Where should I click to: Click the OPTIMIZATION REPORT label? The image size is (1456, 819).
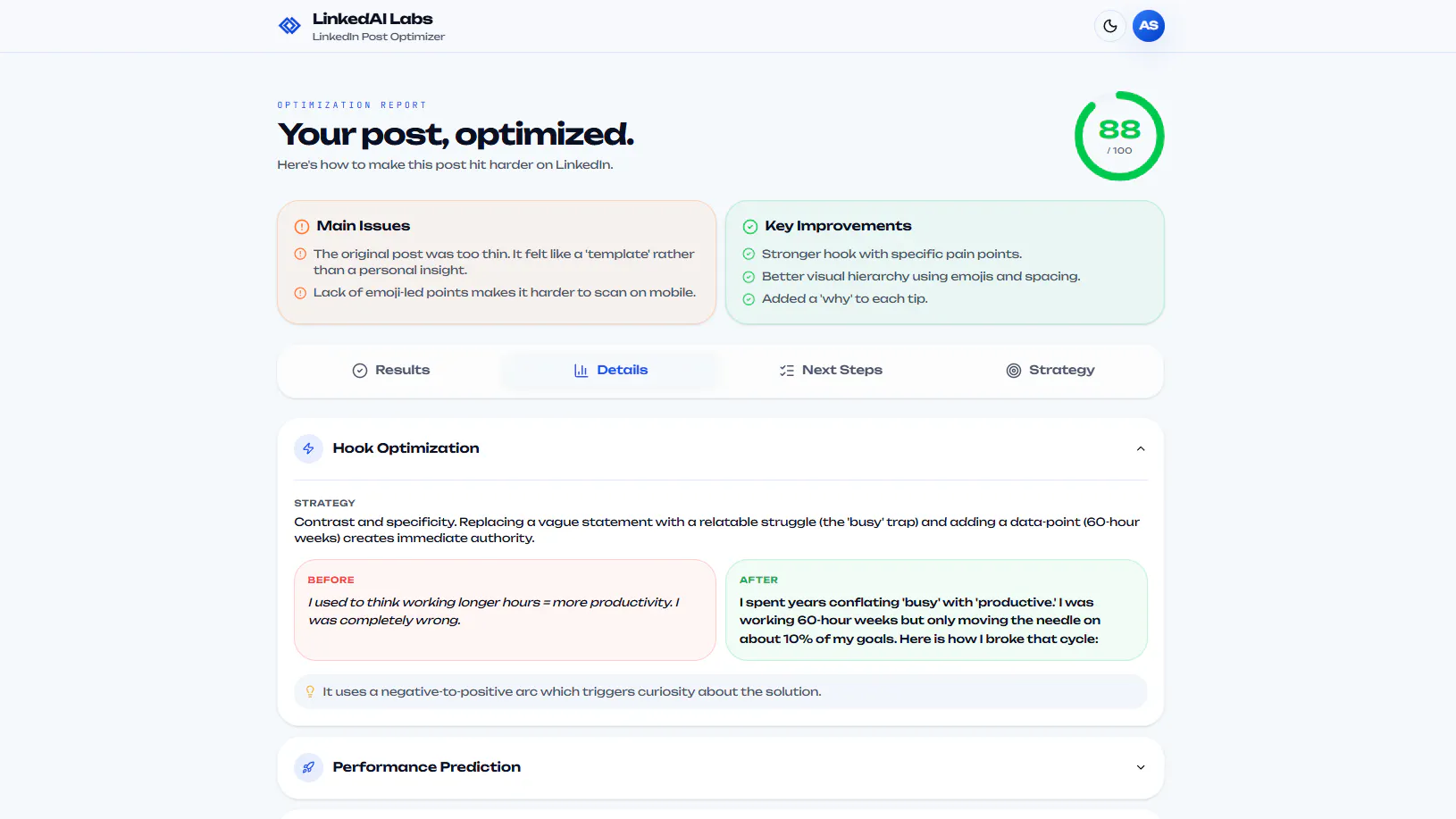coord(352,105)
